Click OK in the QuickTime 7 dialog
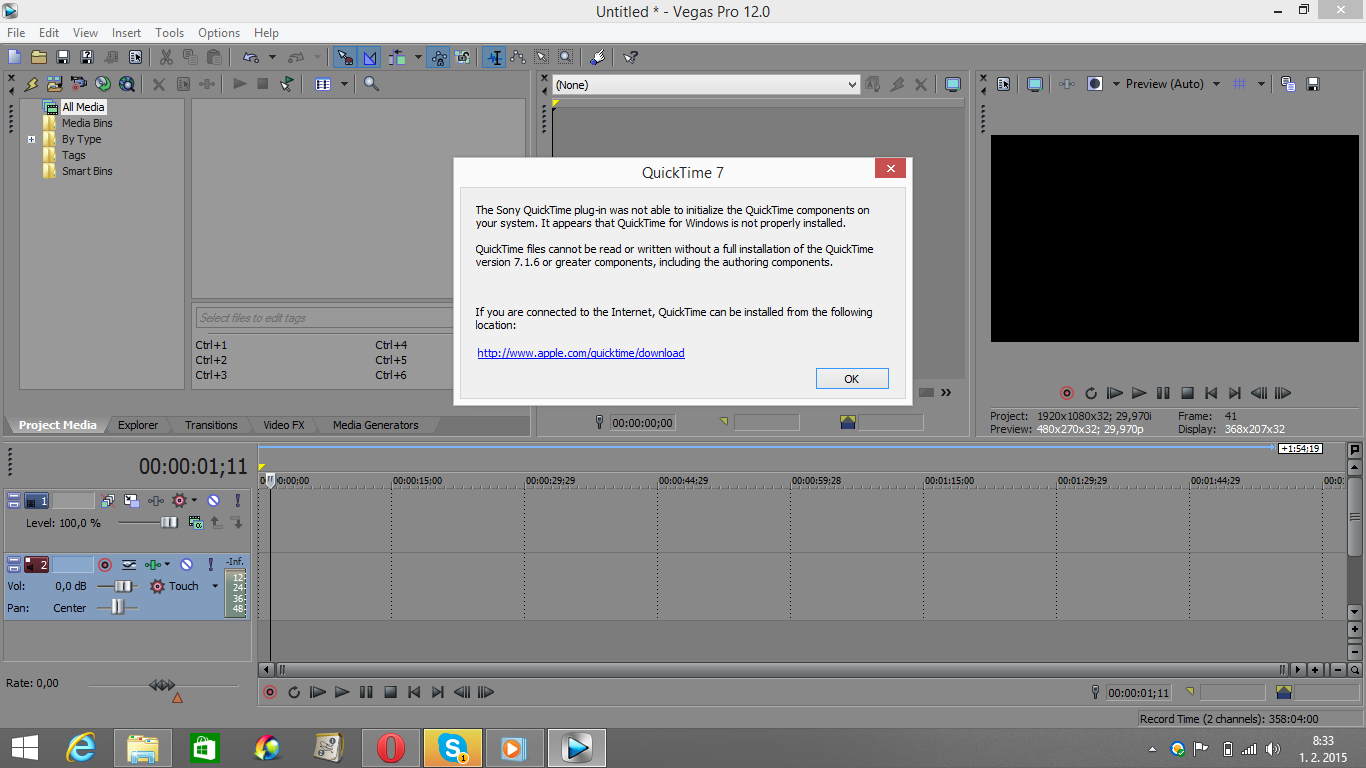This screenshot has height=768, width=1366. pos(851,379)
